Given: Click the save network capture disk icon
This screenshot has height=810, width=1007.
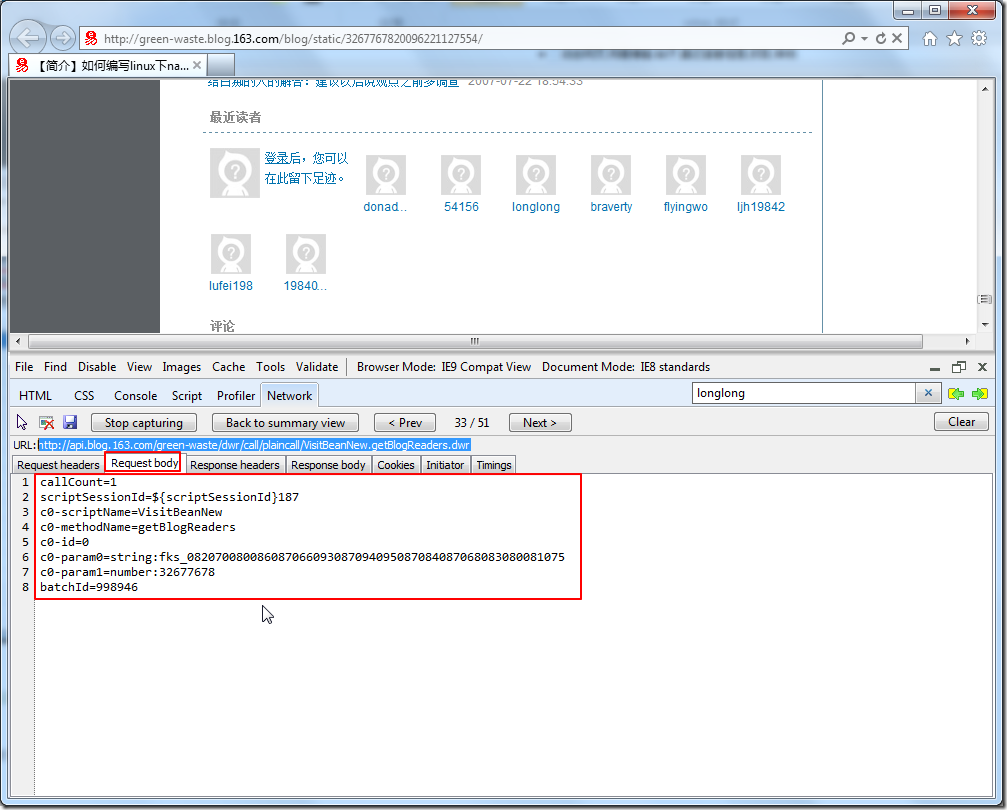Looking at the screenshot, I should 70,422.
